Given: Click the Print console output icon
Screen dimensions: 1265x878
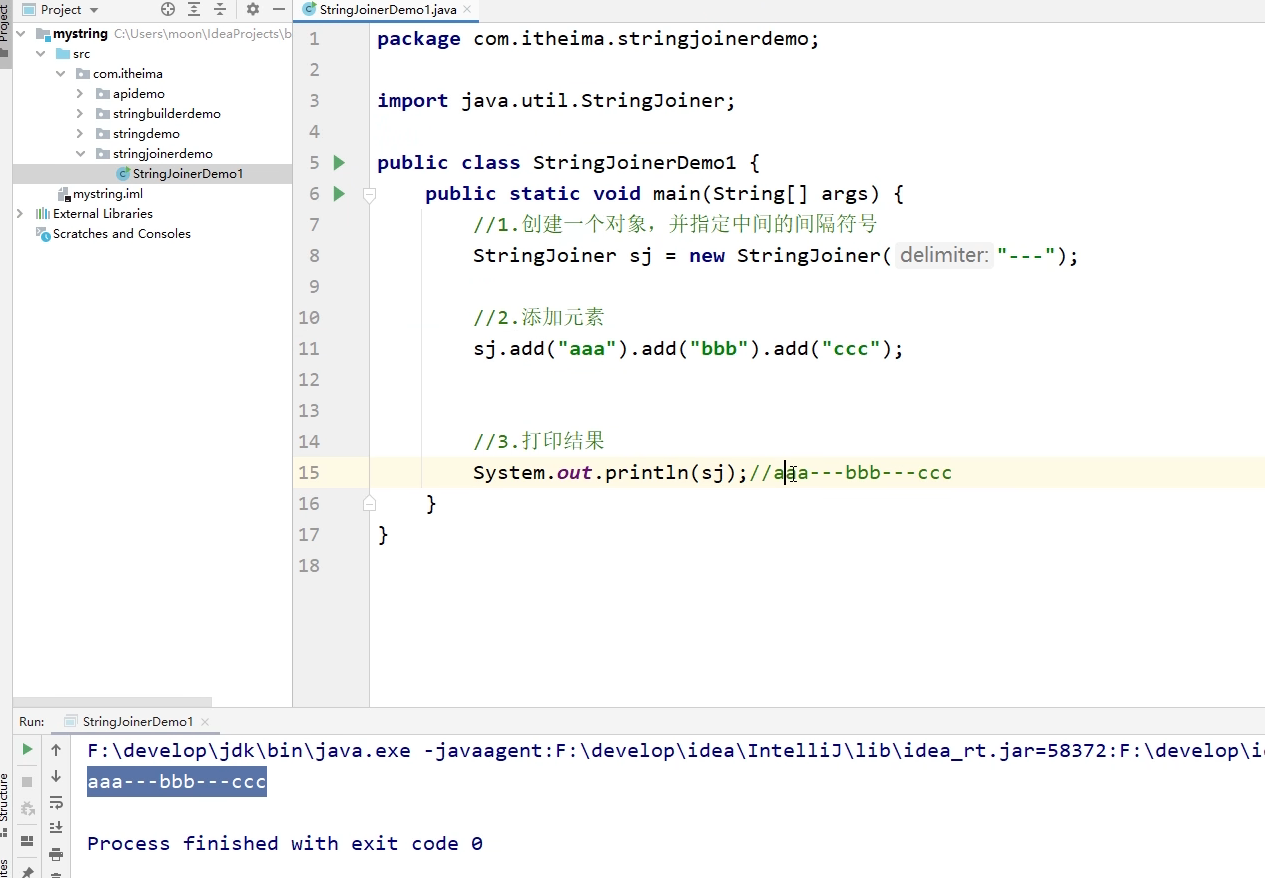Looking at the screenshot, I should [x=56, y=853].
